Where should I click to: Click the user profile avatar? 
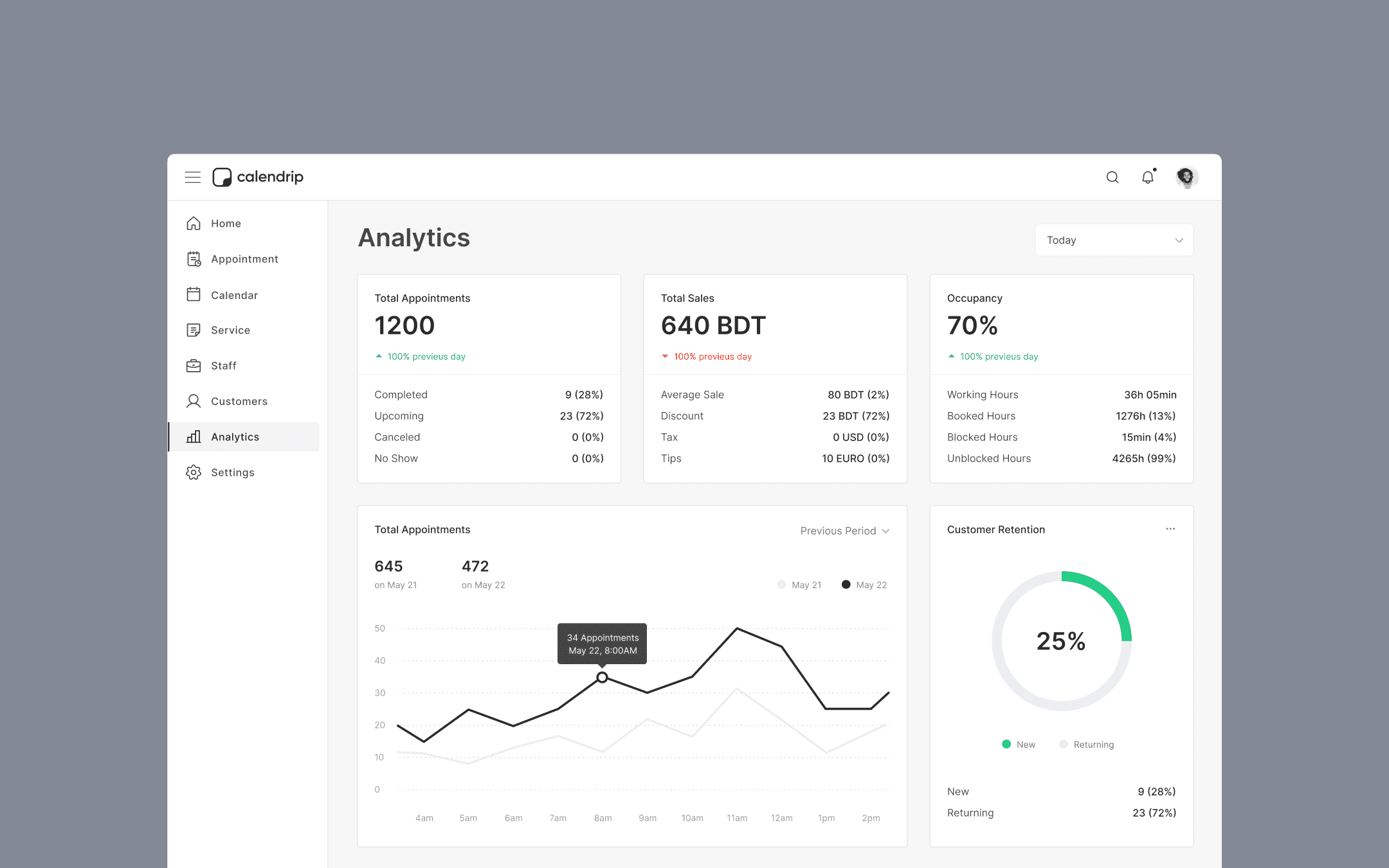[1186, 177]
